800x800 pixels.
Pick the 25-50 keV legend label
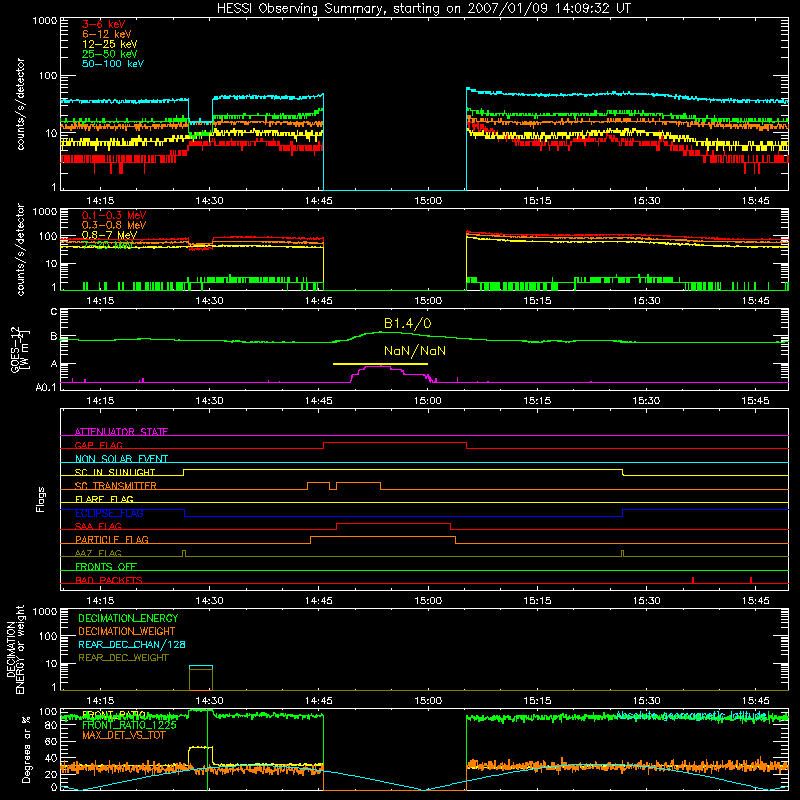click(110, 54)
